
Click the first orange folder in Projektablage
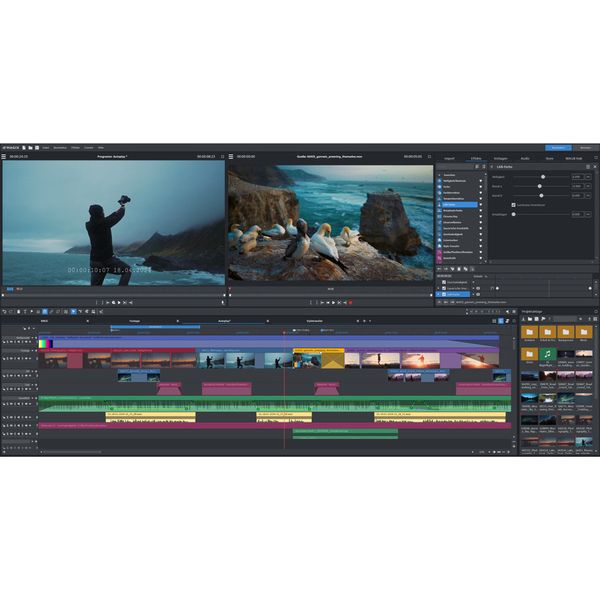click(x=530, y=332)
